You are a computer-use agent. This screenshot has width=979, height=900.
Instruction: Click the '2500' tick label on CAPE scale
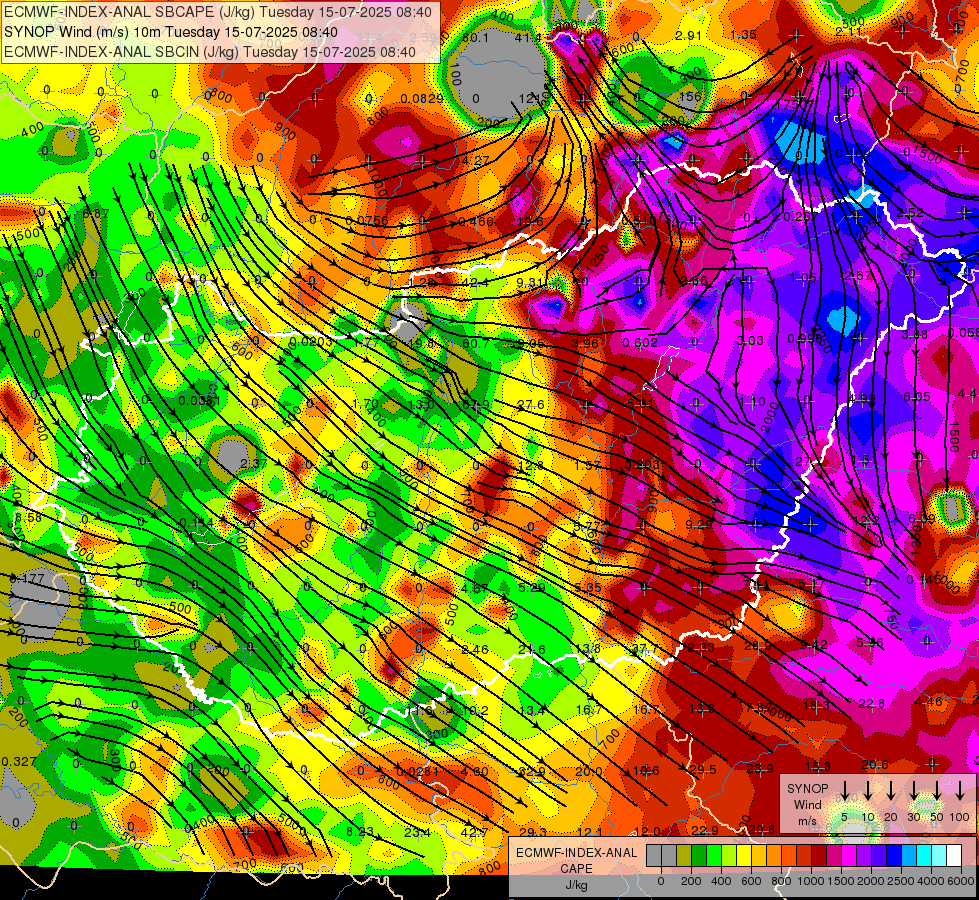(901, 881)
